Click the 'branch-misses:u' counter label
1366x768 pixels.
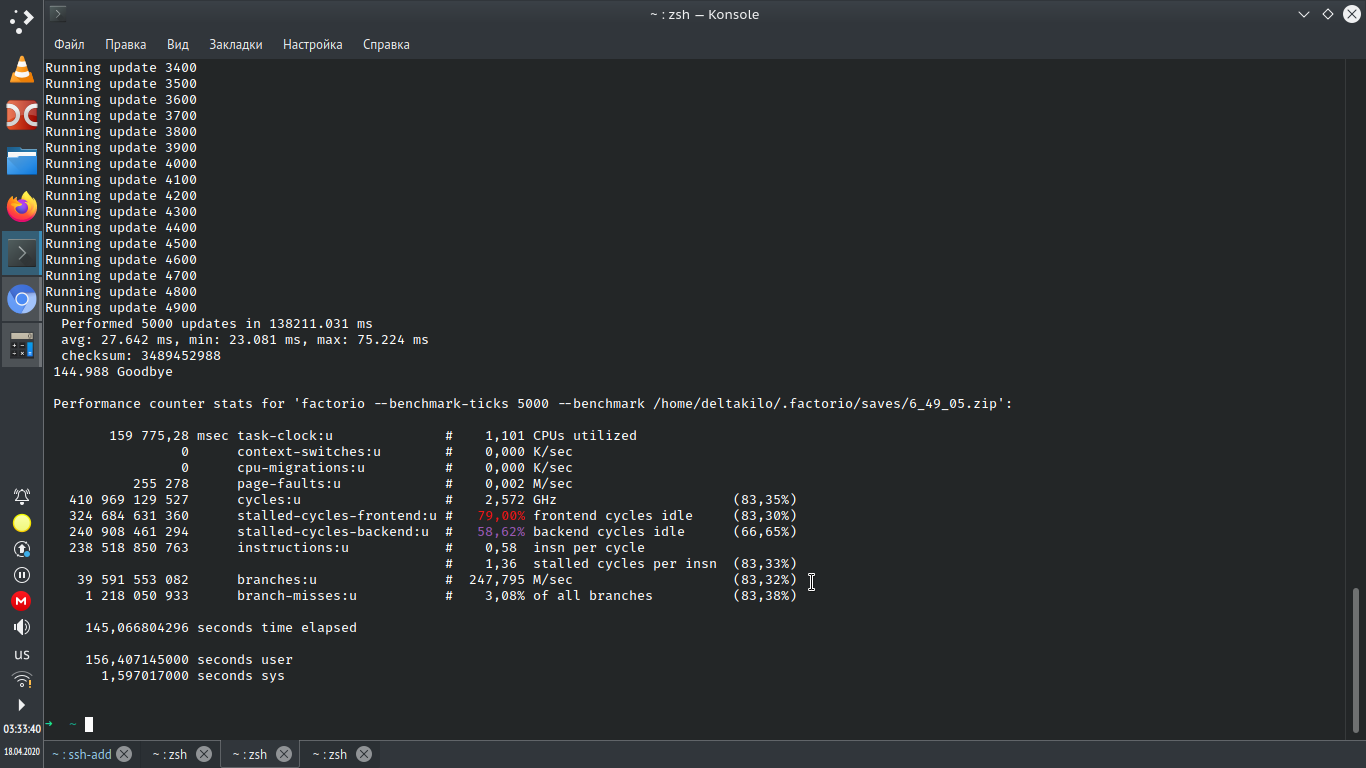click(297, 596)
